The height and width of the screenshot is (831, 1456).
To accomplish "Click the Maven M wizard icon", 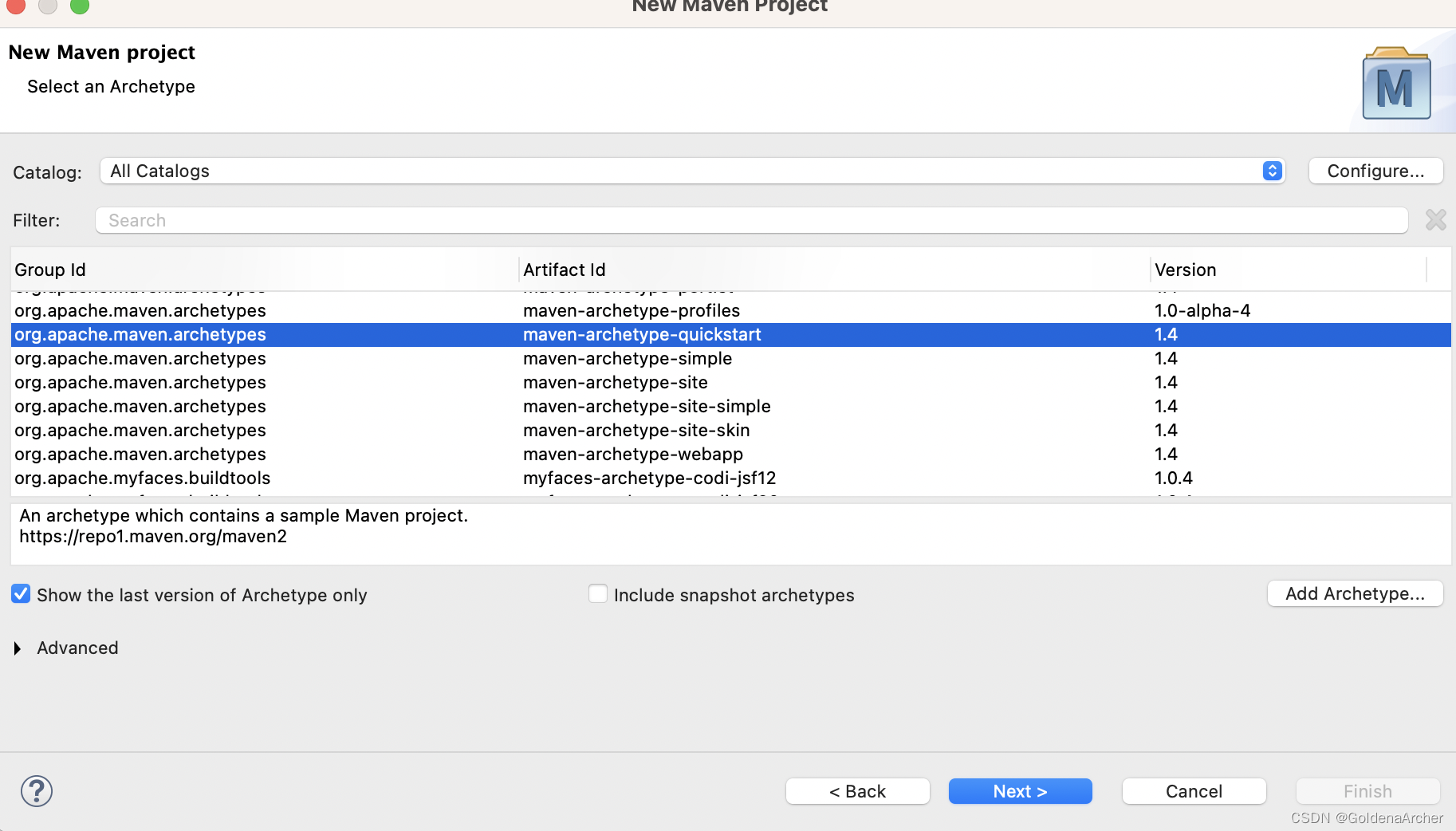I will (x=1396, y=84).
